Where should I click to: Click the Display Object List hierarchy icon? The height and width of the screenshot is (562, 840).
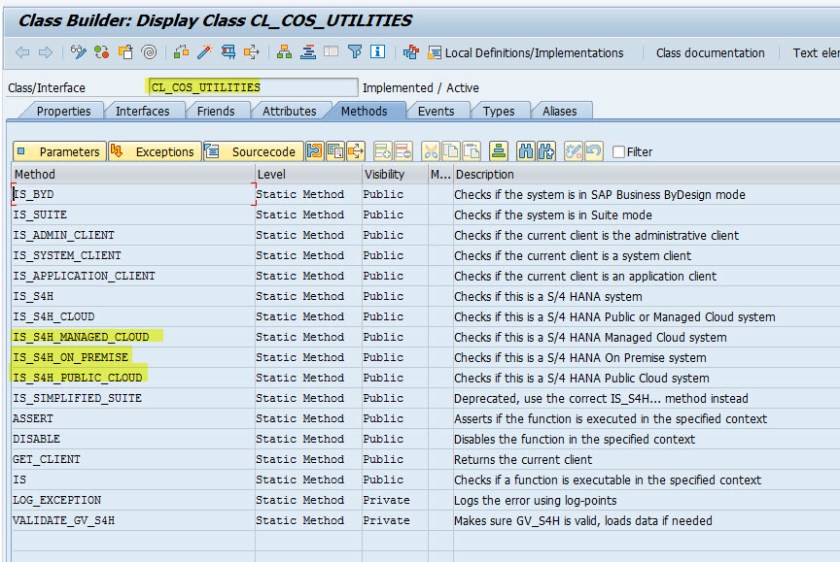tap(284, 52)
